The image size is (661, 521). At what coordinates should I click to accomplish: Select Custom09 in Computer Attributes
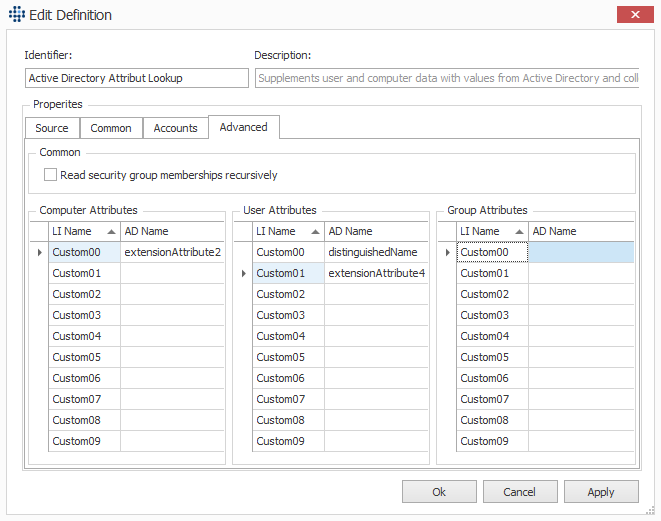click(84, 441)
